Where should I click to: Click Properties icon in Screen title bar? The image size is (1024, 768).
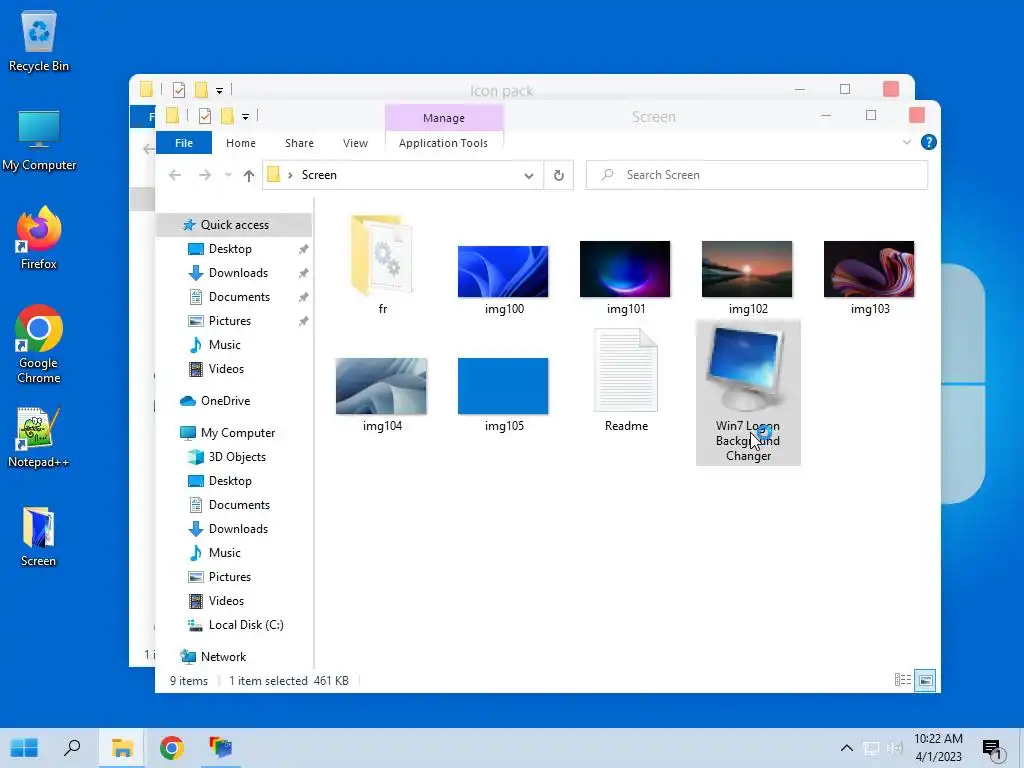click(x=204, y=116)
